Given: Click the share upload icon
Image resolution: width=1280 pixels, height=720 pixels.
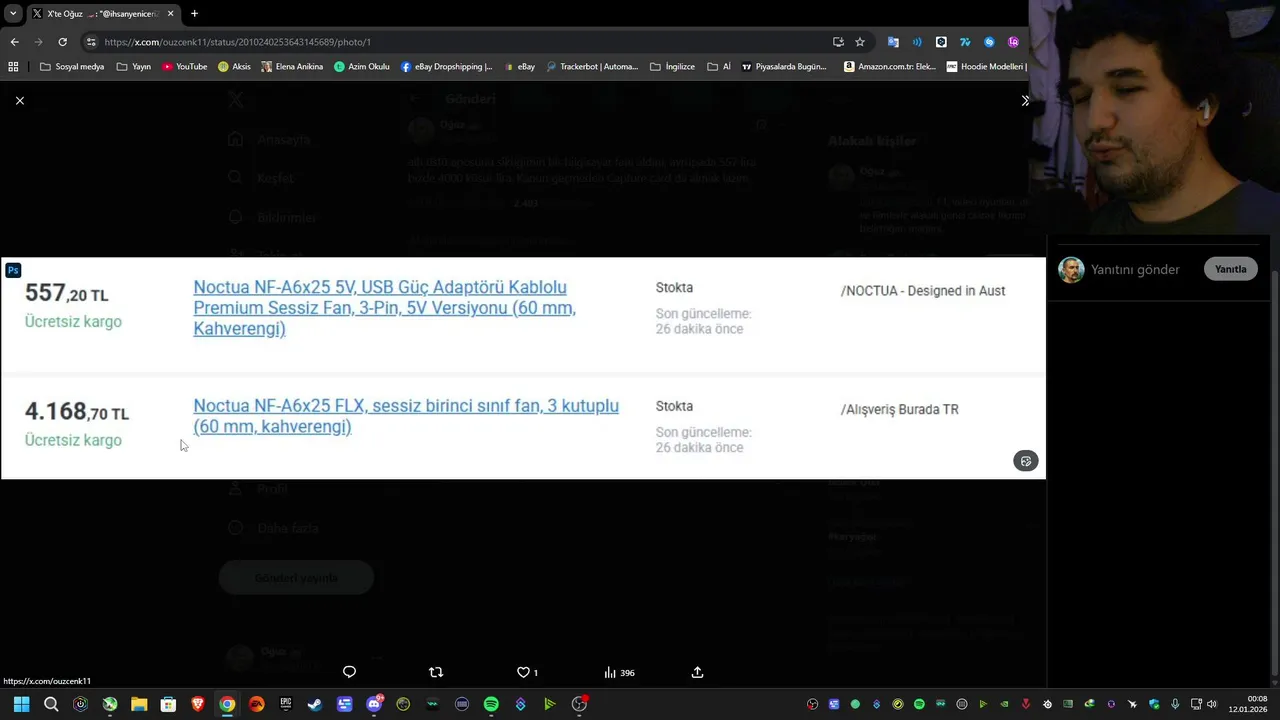Looking at the screenshot, I should pos(697,672).
